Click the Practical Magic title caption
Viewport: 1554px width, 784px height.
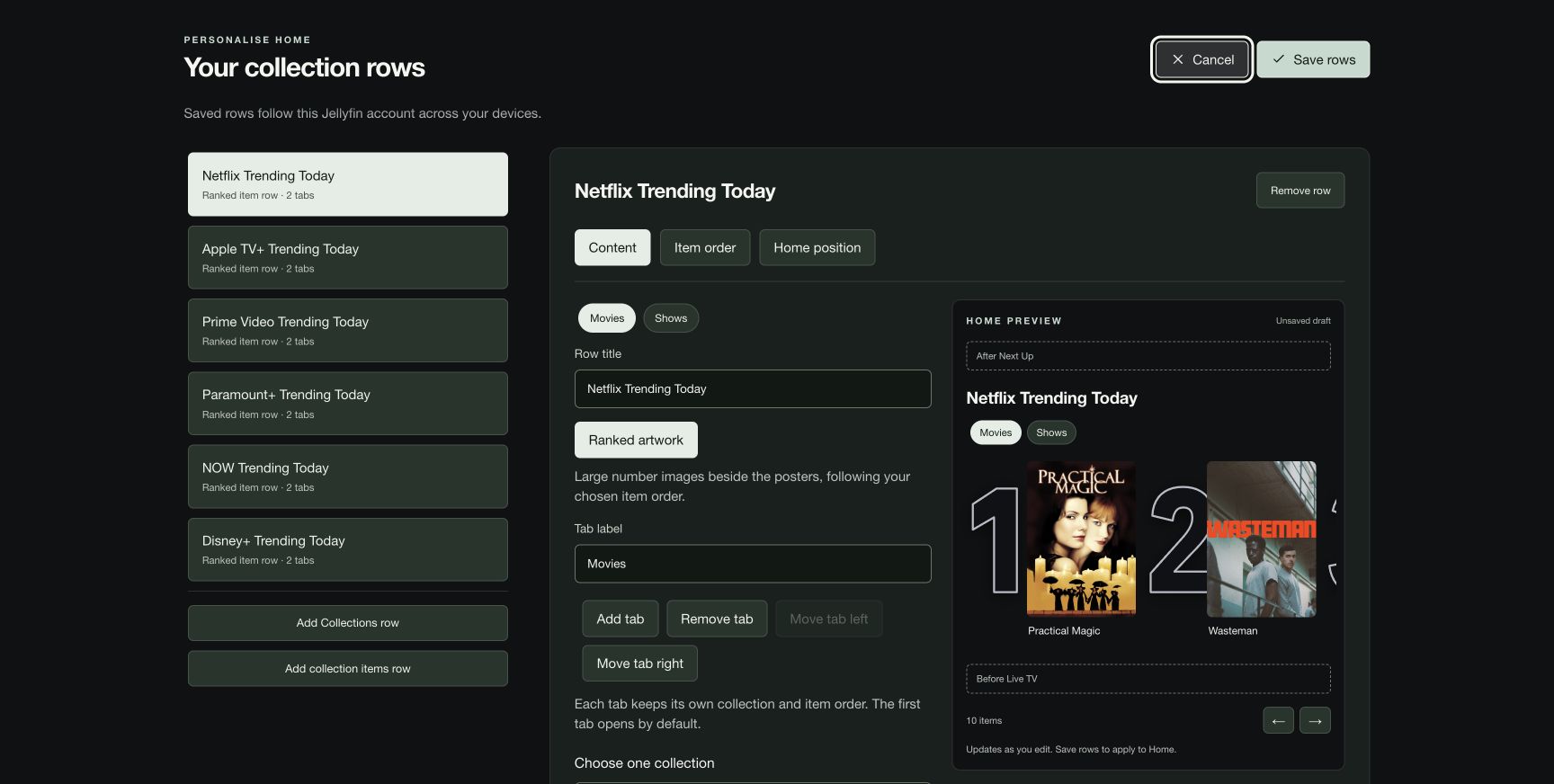click(x=1064, y=631)
